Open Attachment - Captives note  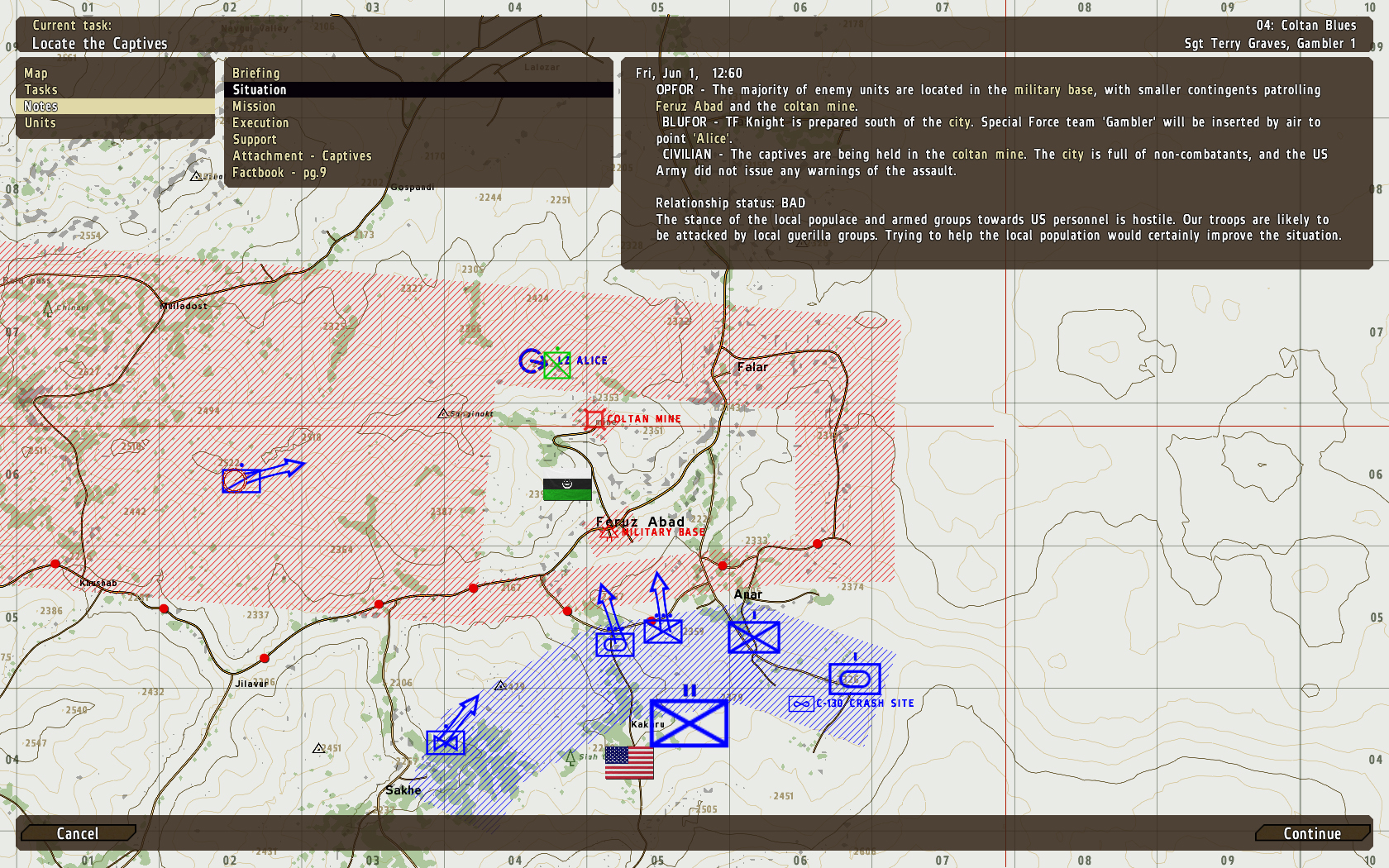click(x=418, y=156)
